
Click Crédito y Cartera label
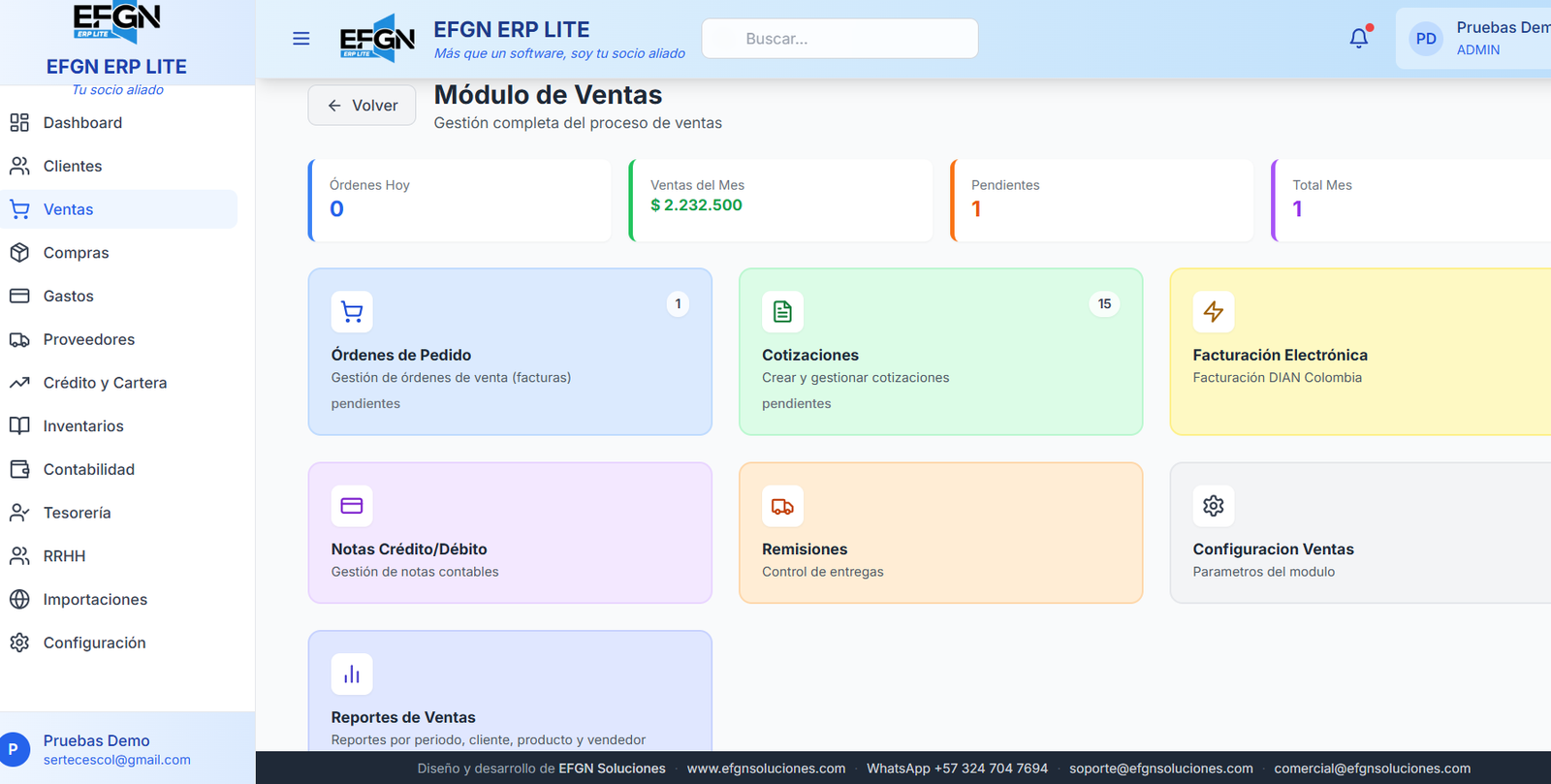(105, 383)
